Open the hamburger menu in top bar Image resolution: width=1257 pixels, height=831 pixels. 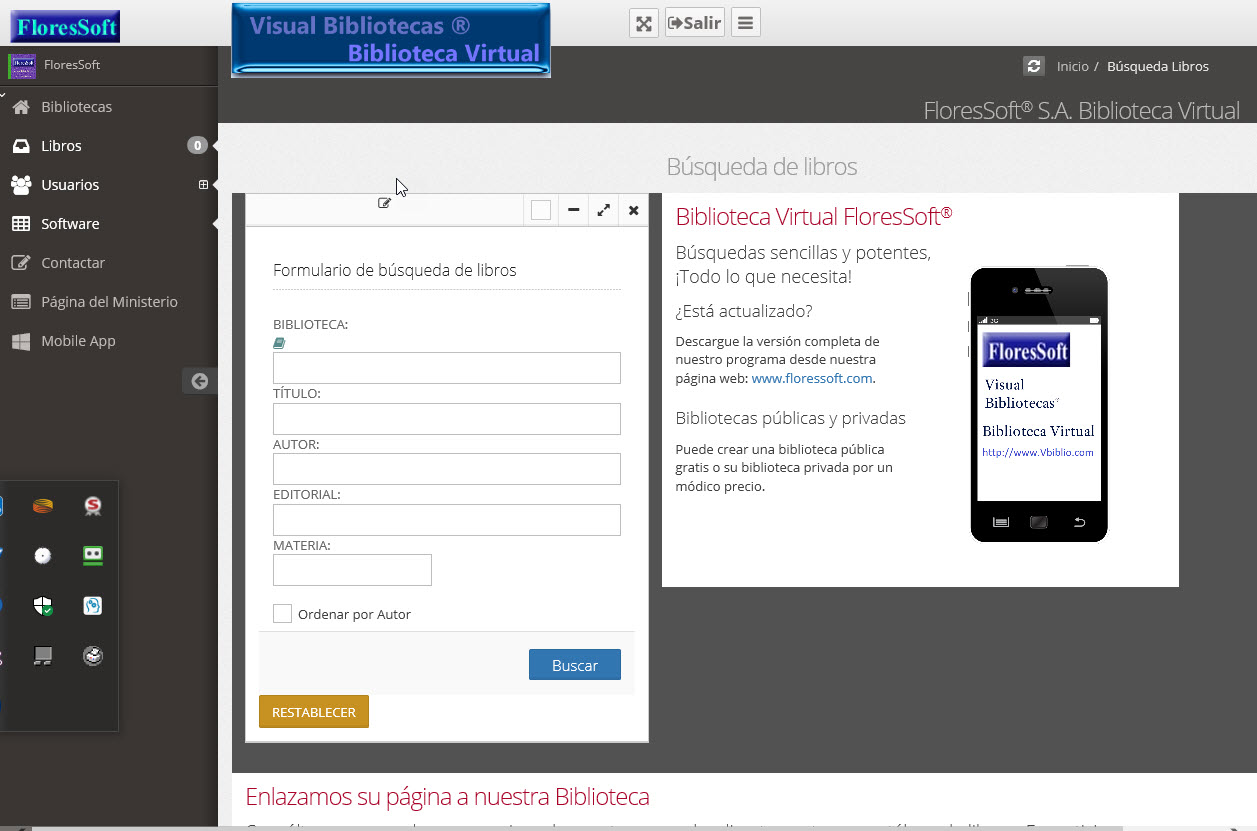(x=746, y=23)
